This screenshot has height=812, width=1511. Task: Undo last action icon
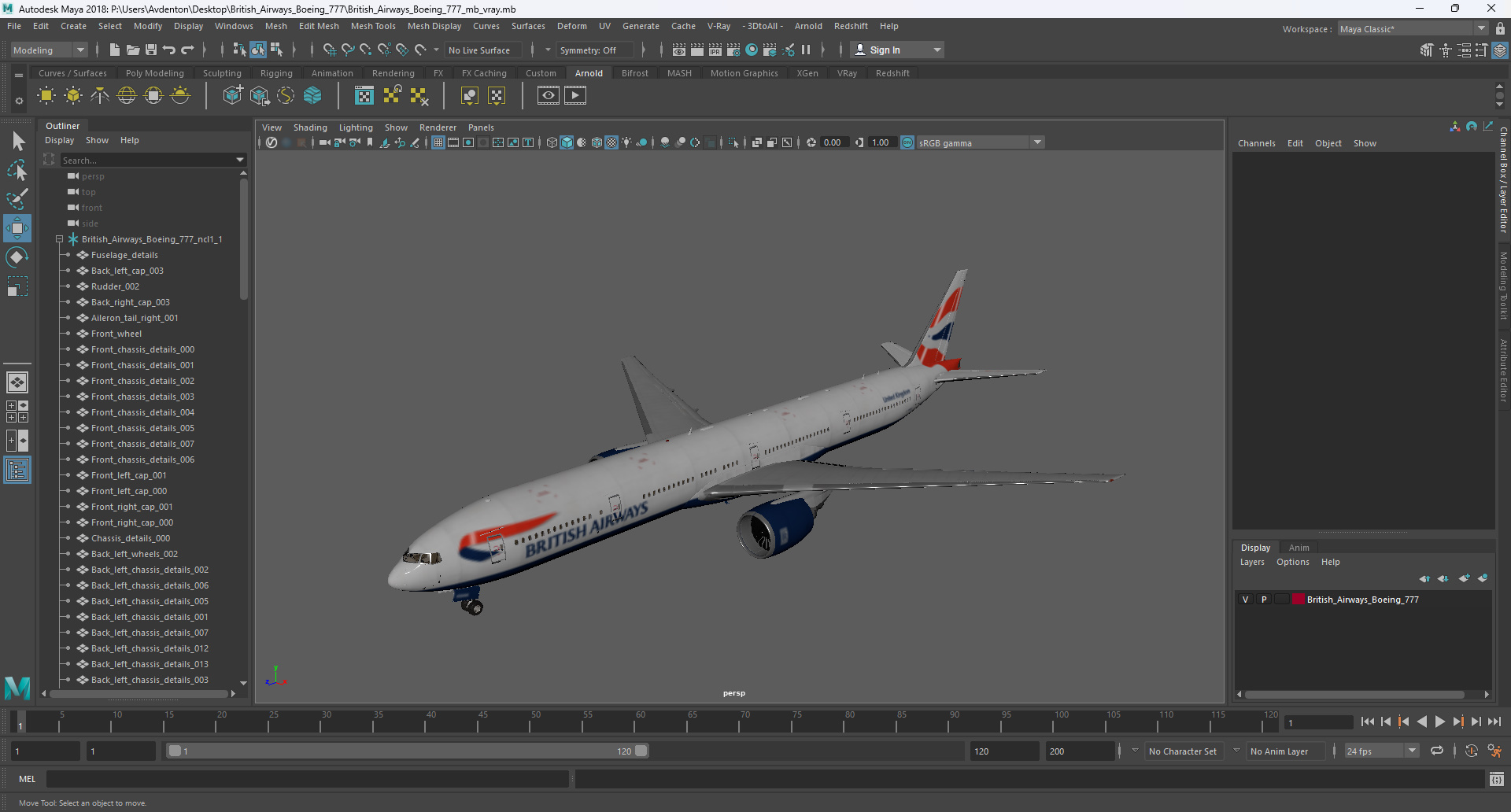coord(169,50)
